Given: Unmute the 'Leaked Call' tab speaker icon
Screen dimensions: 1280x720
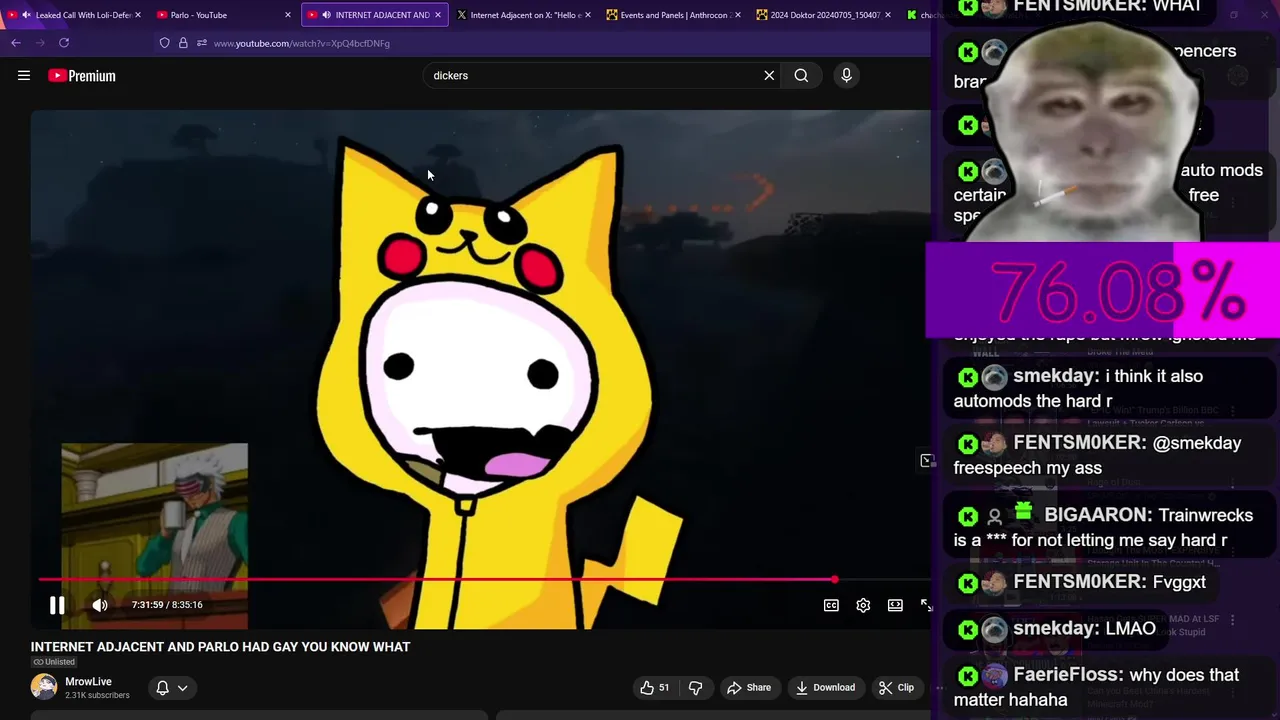Looking at the screenshot, I should point(26,15).
